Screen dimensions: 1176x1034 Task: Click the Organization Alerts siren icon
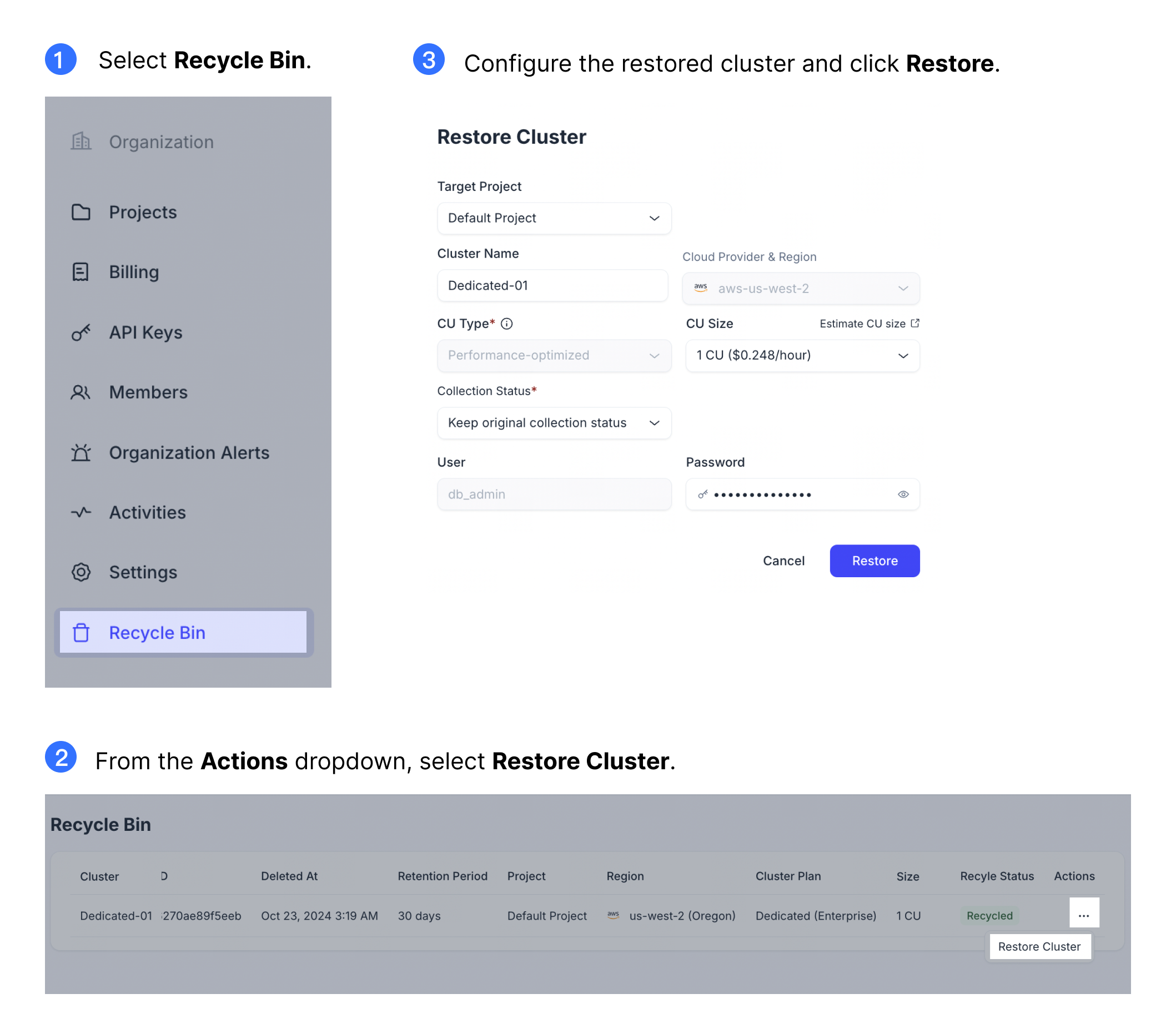coord(81,452)
